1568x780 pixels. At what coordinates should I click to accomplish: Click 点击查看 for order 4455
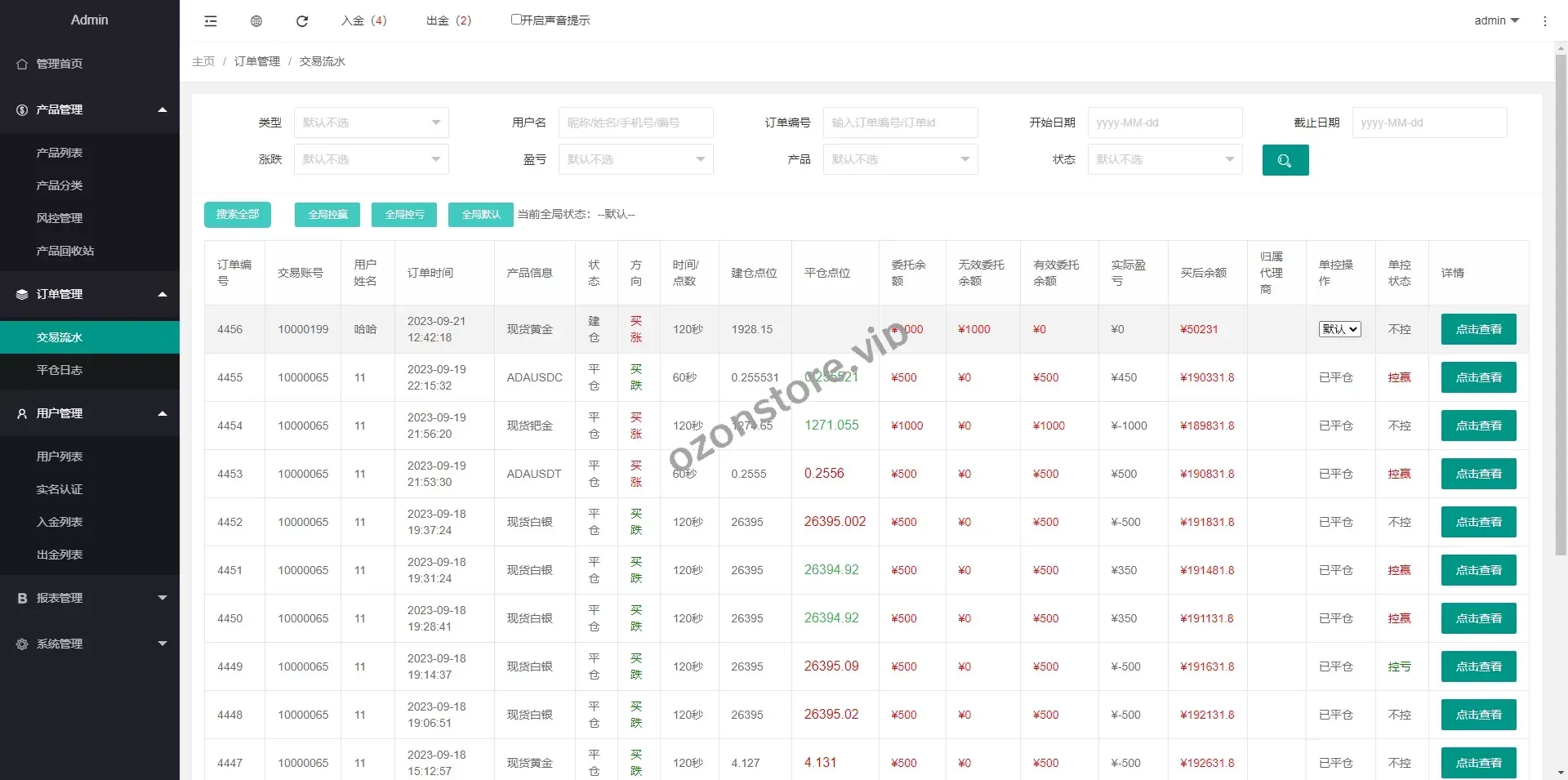pyautogui.click(x=1478, y=377)
